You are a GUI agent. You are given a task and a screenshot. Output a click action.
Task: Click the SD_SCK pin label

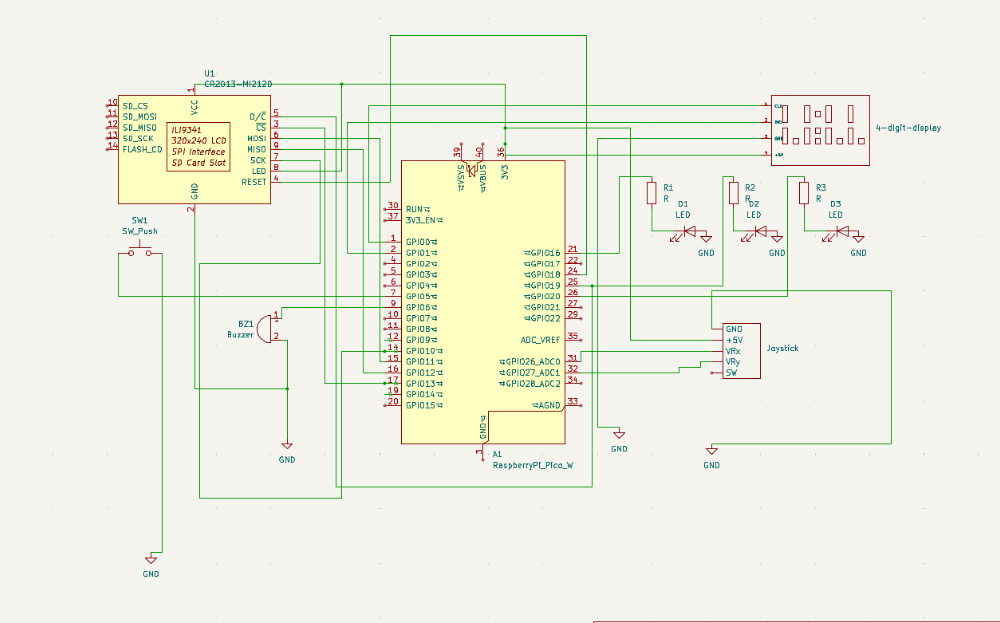(138, 138)
